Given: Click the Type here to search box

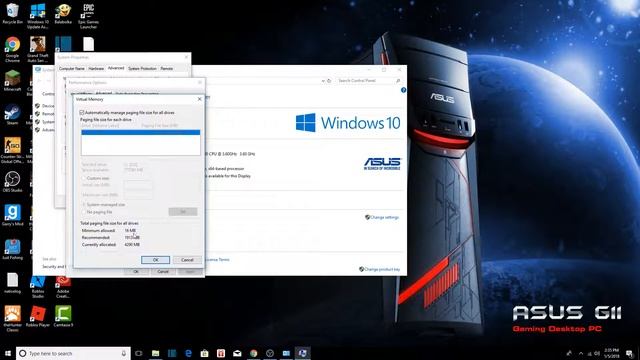Looking at the screenshot, I should (x=73, y=353).
